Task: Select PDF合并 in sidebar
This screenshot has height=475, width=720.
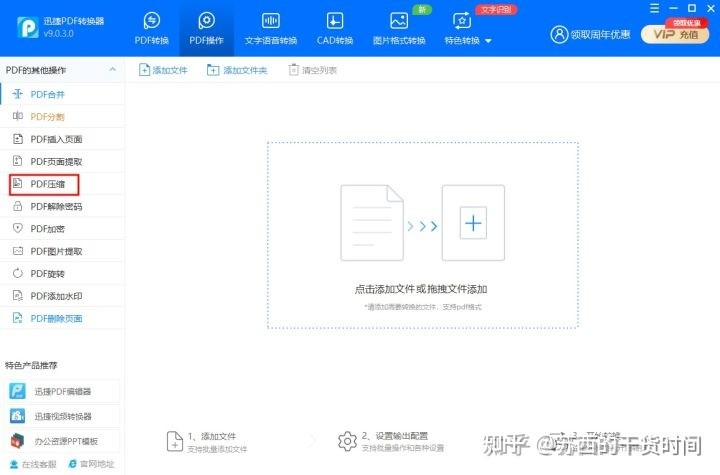Action: pyautogui.click(x=47, y=94)
